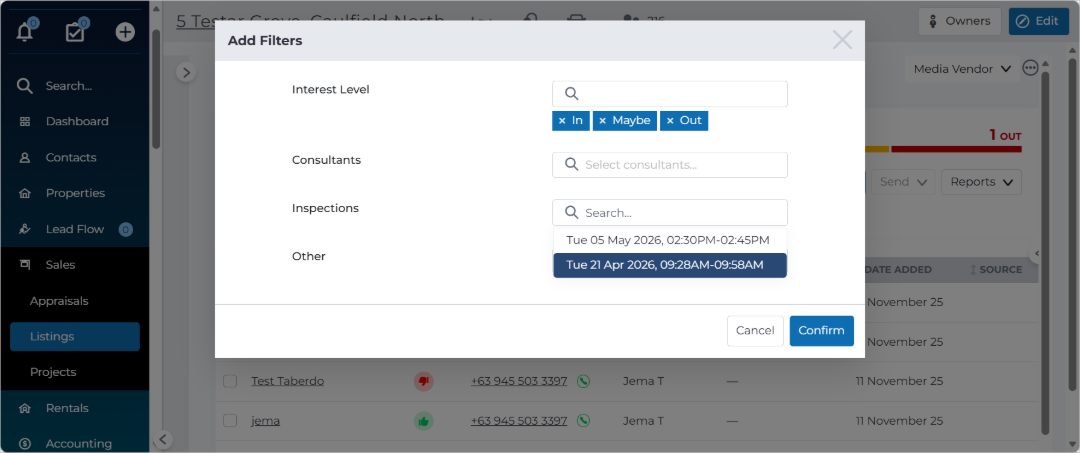Check the jema row checkbox
Viewport: 1080px width, 453px height.
click(230, 421)
